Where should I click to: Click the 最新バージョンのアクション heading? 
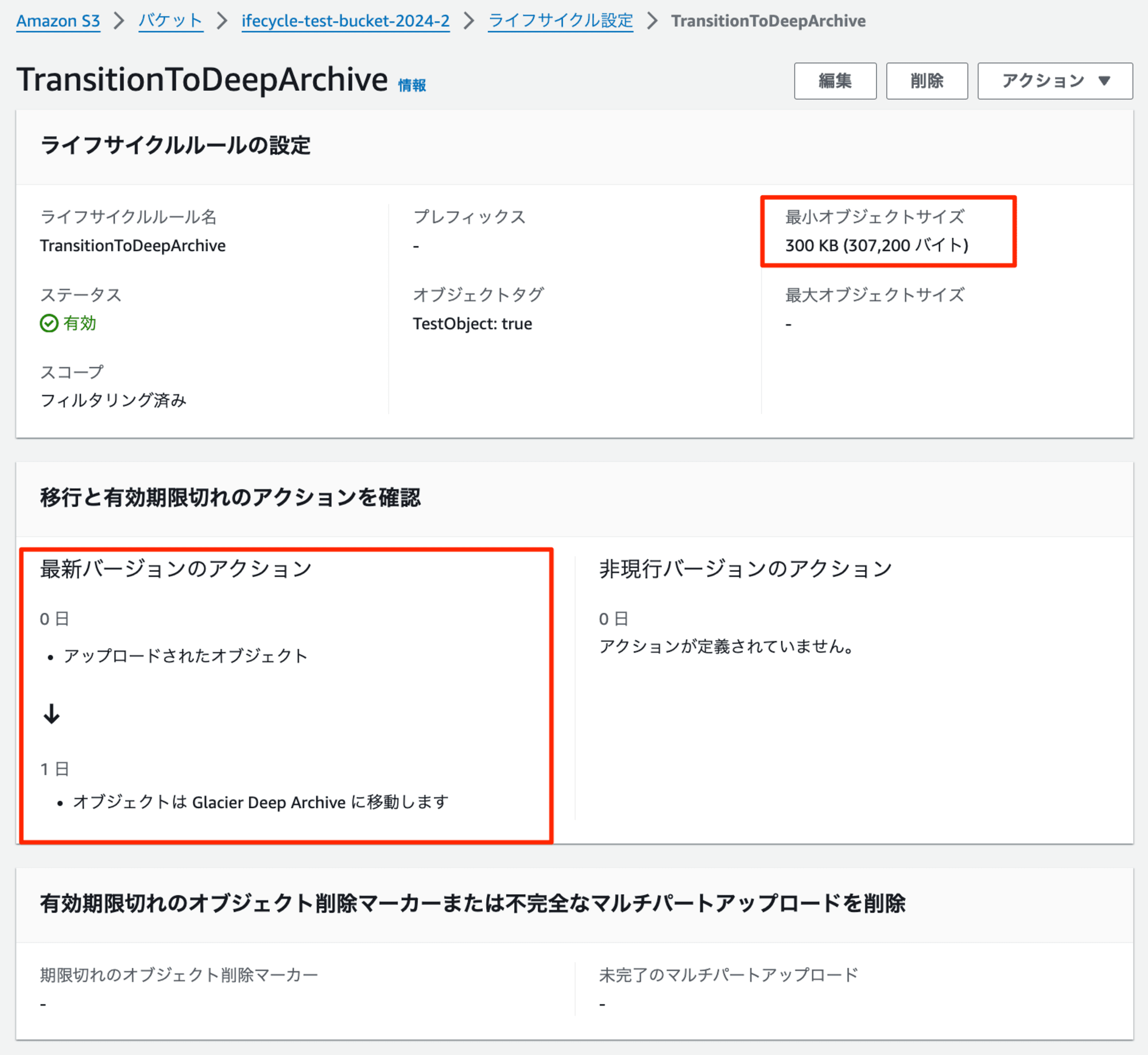point(176,569)
